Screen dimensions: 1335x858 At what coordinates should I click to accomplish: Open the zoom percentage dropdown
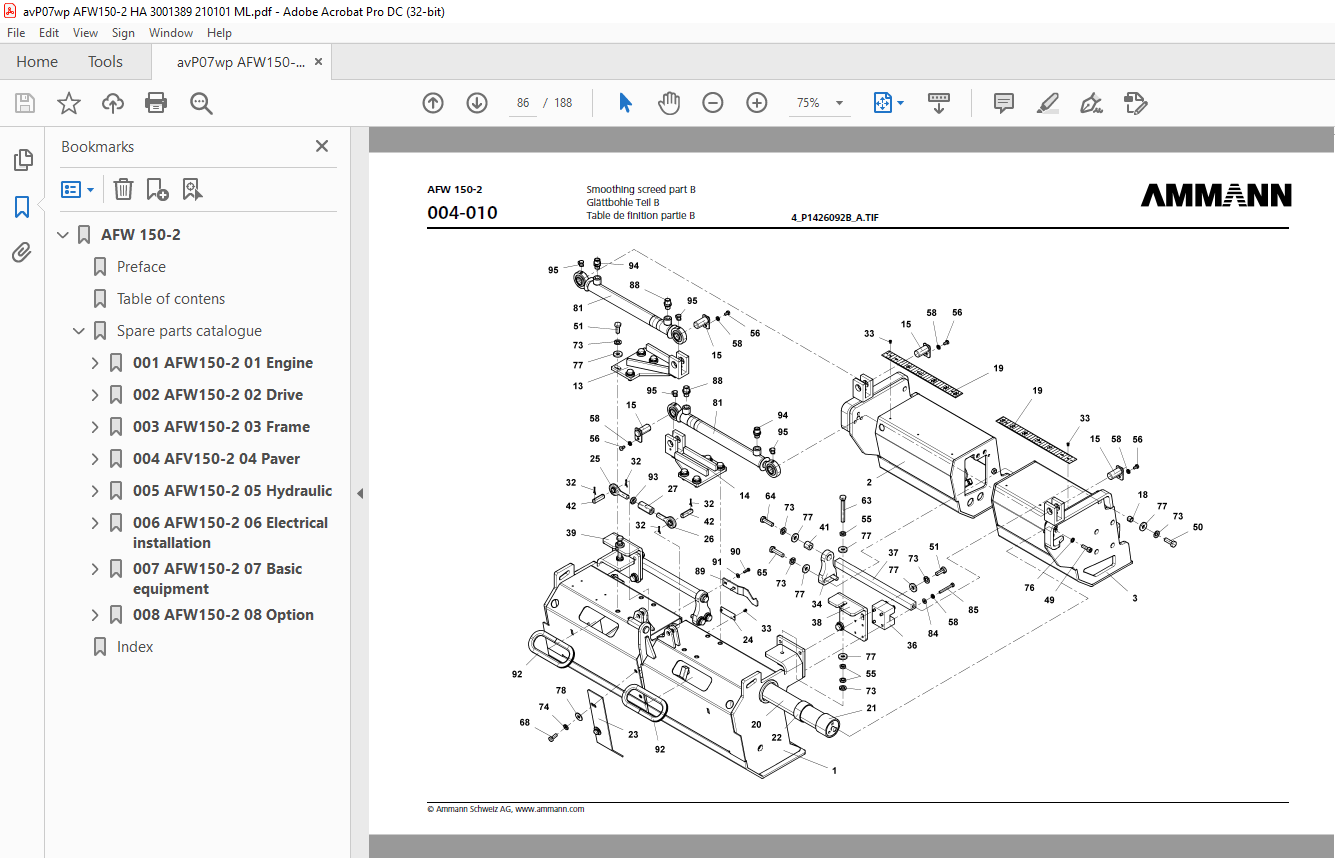point(839,103)
